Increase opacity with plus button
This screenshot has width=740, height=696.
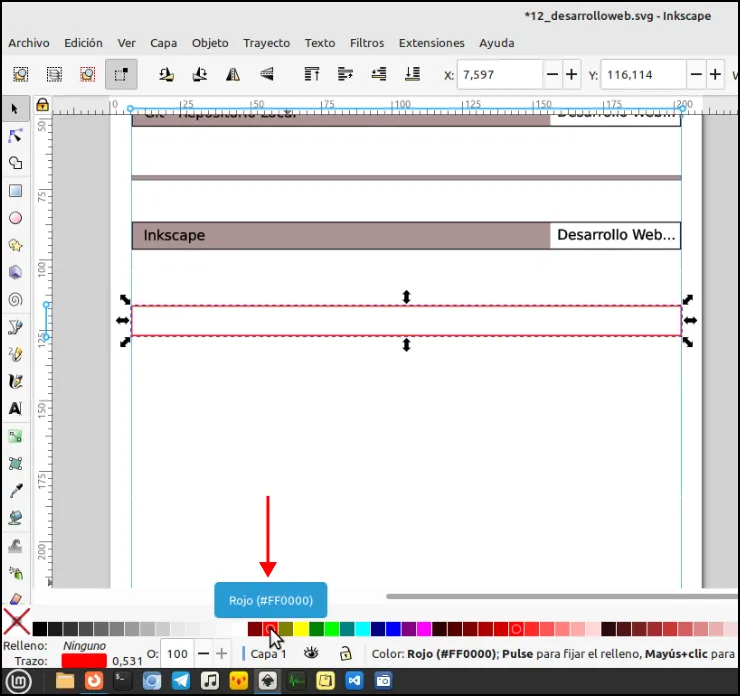(x=221, y=654)
